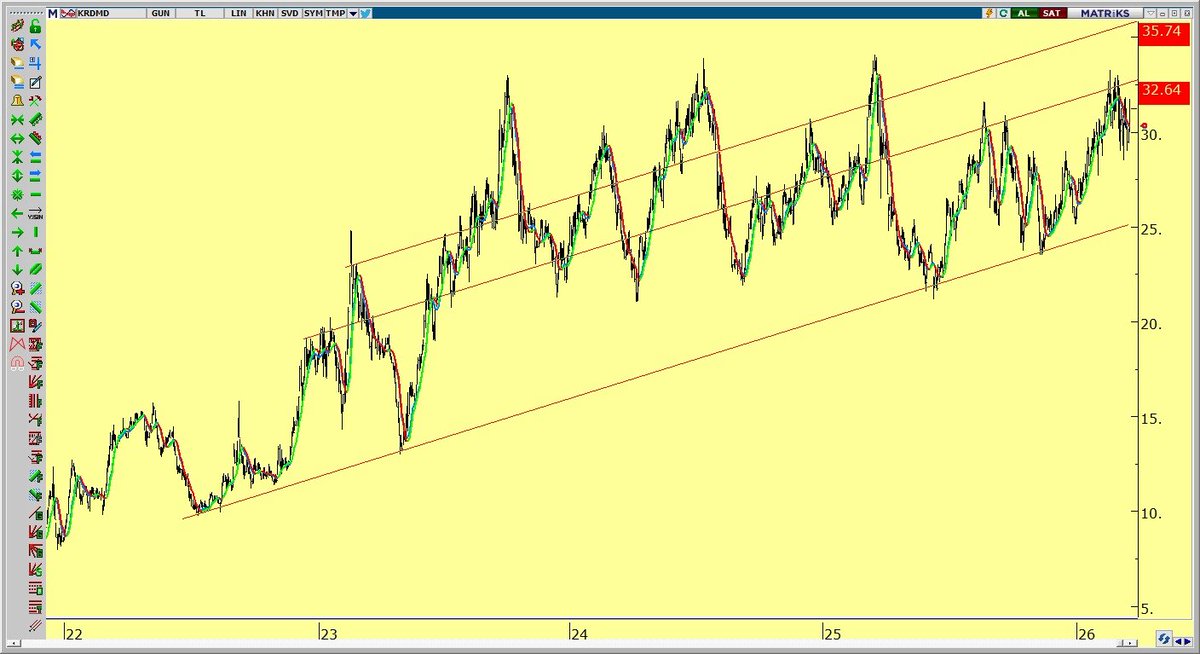Toggle the green open padlock icon
The image size is (1200, 654).
[x=35, y=25]
